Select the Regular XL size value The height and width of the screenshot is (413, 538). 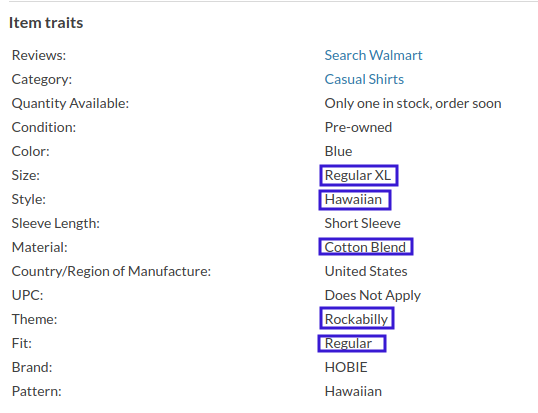click(359, 175)
